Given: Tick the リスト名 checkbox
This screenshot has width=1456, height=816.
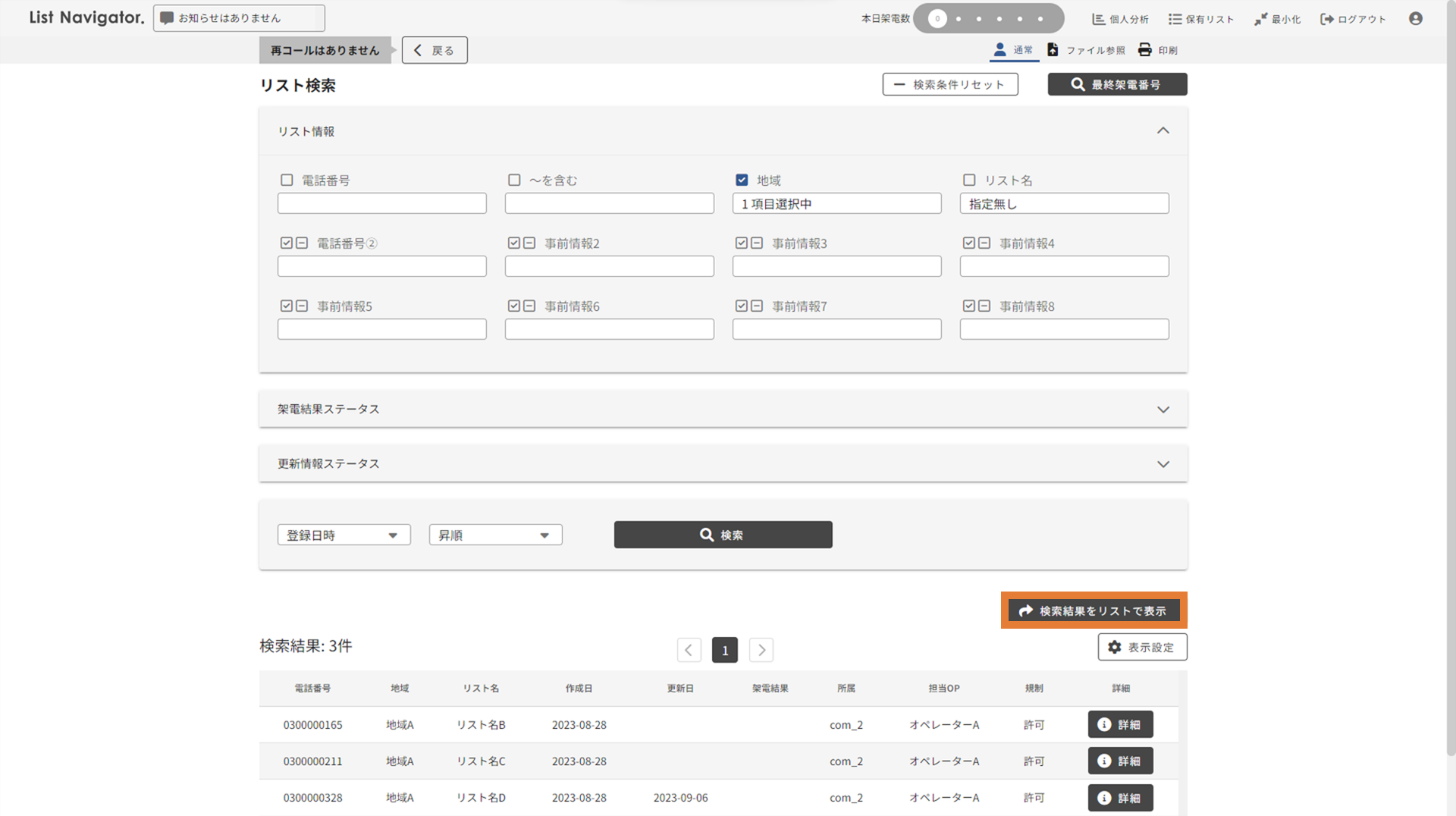Looking at the screenshot, I should (x=969, y=180).
